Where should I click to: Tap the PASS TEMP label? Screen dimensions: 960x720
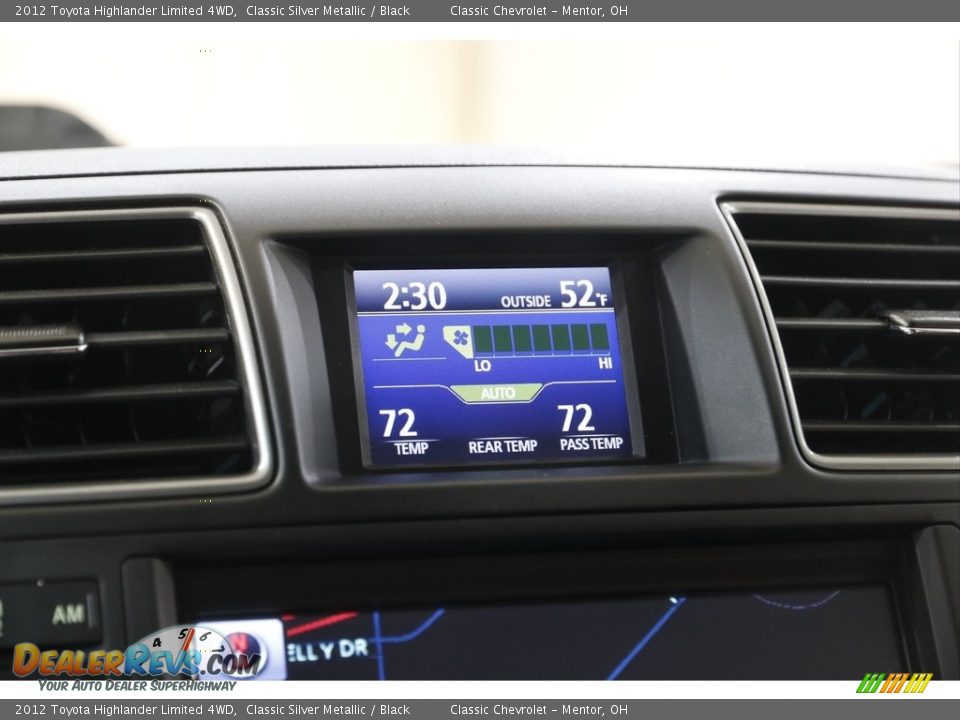[x=591, y=444]
